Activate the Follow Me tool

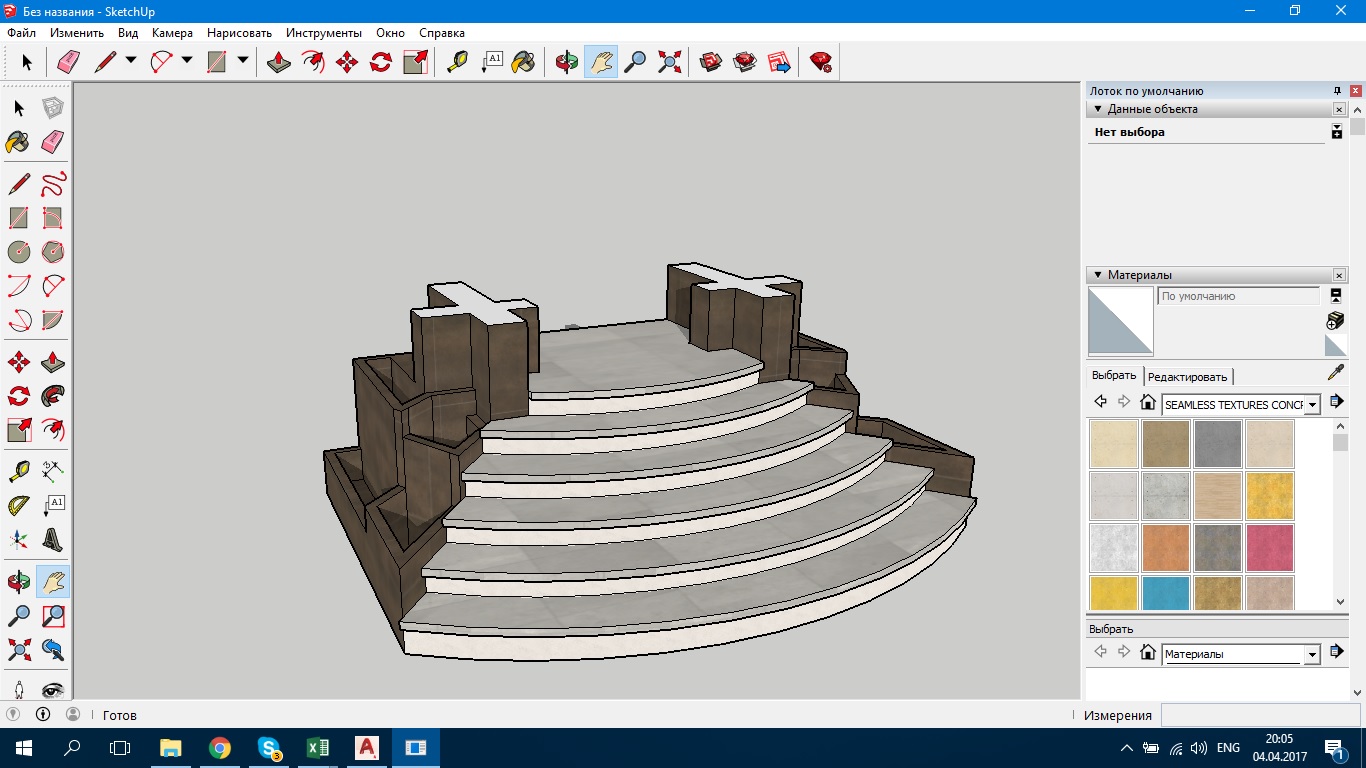click(x=53, y=395)
